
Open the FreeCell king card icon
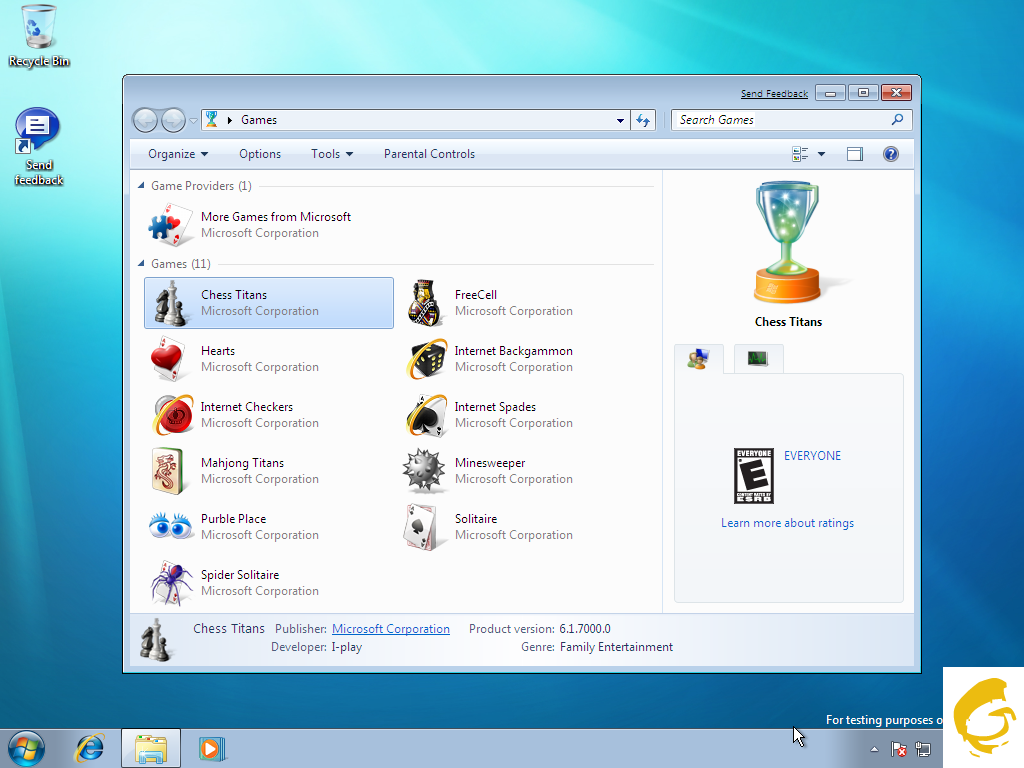click(x=425, y=303)
